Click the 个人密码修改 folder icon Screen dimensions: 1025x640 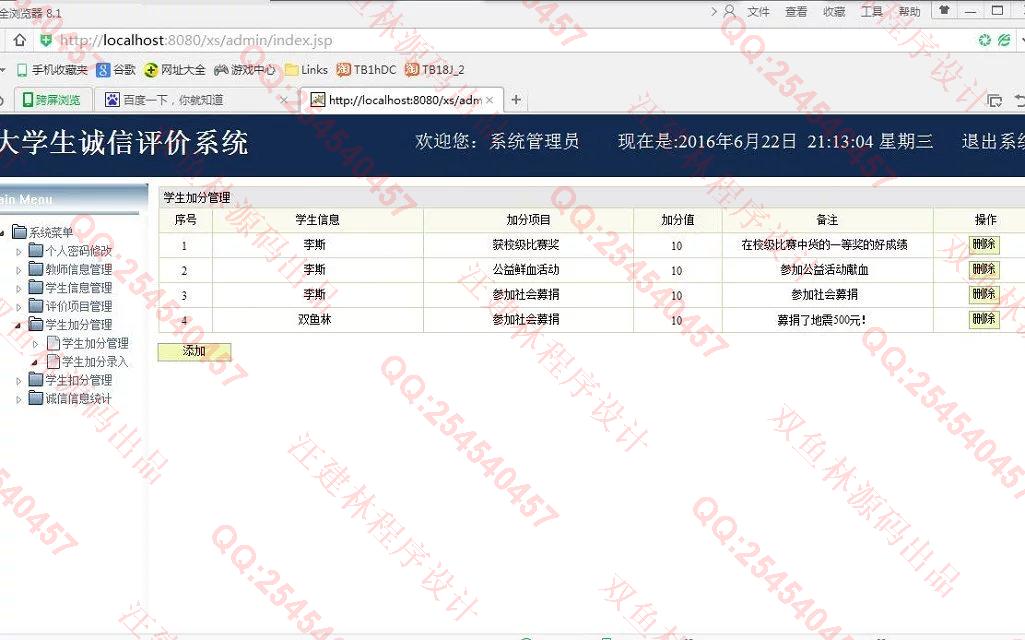point(36,250)
